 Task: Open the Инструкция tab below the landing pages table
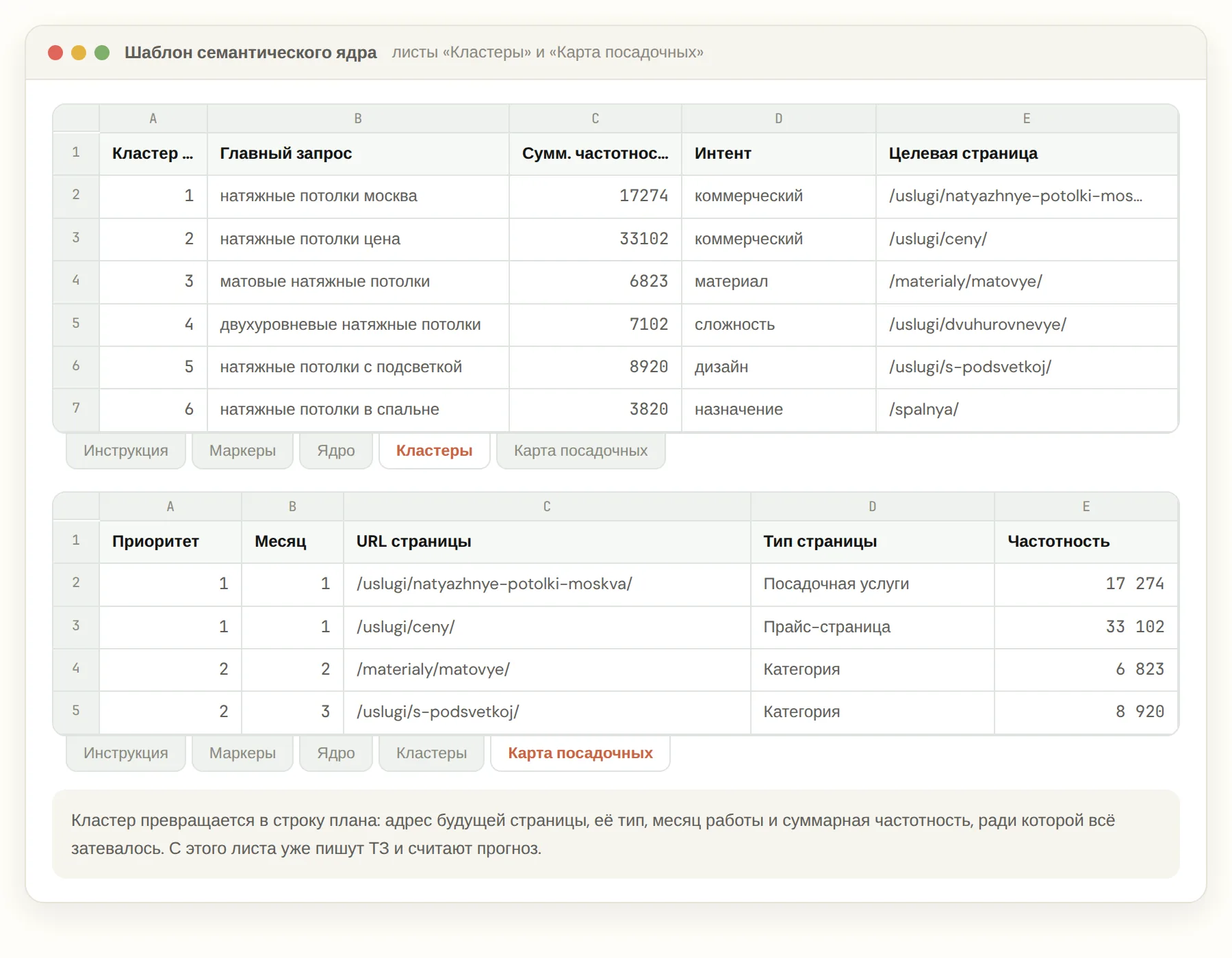[126, 753]
